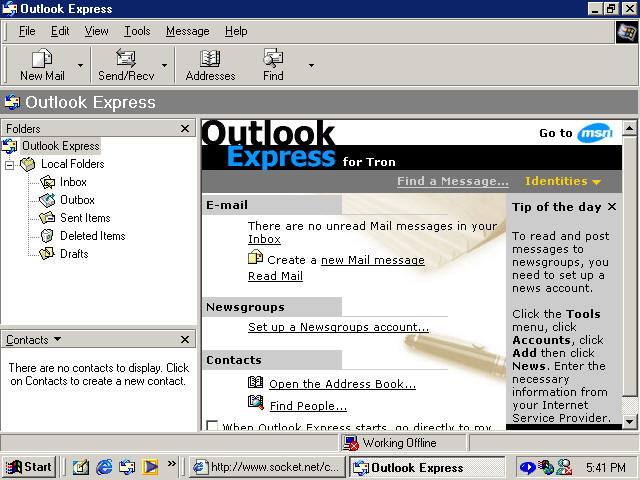Tick the go directly to Inbox checkbox

point(212,426)
